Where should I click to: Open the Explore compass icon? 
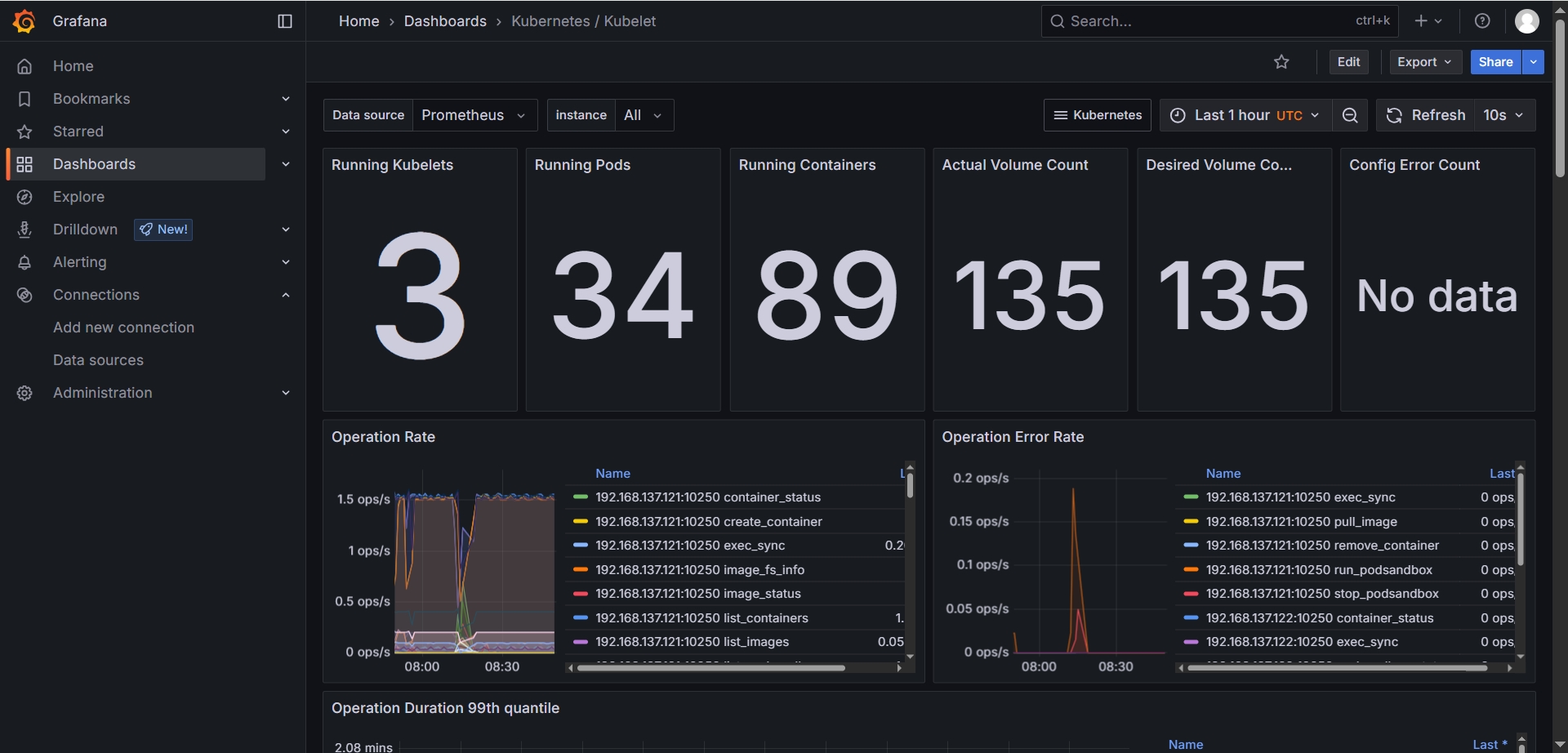[24, 197]
